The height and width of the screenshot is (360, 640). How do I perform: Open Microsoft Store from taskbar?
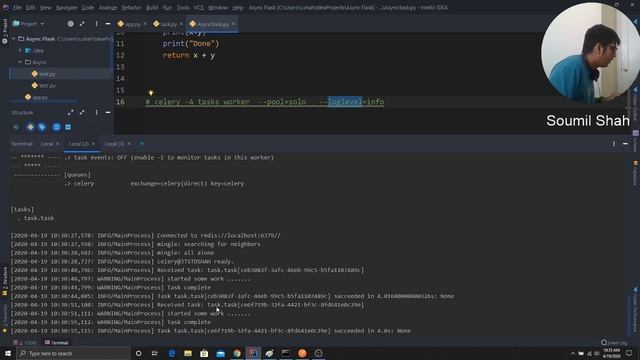click(204, 353)
